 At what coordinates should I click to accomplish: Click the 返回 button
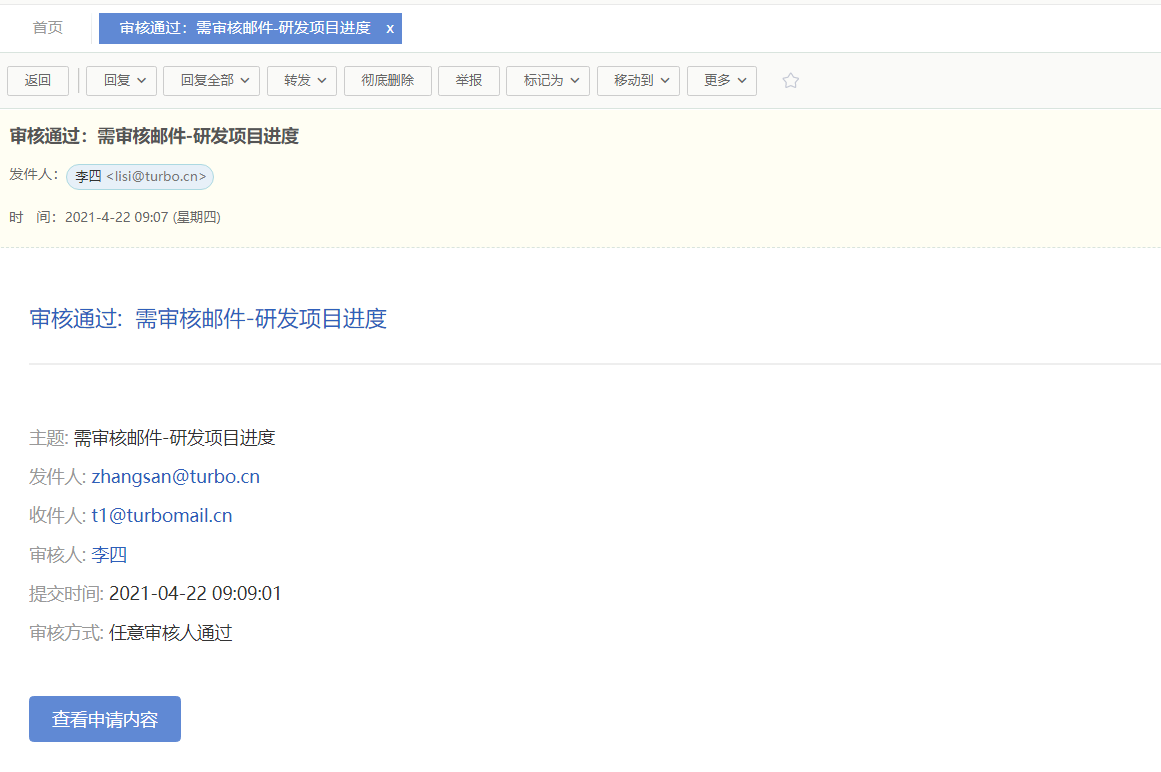point(38,81)
